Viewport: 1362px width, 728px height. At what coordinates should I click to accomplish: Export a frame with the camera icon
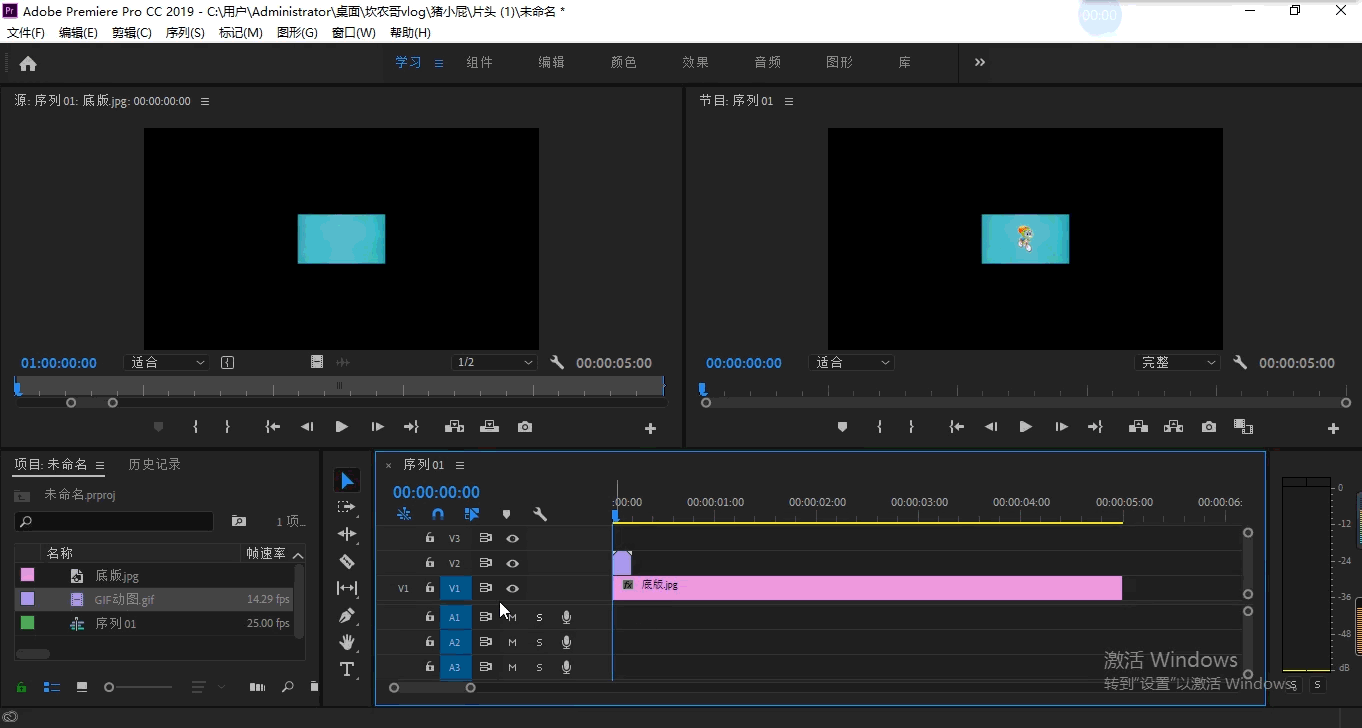tap(1208, 426)
